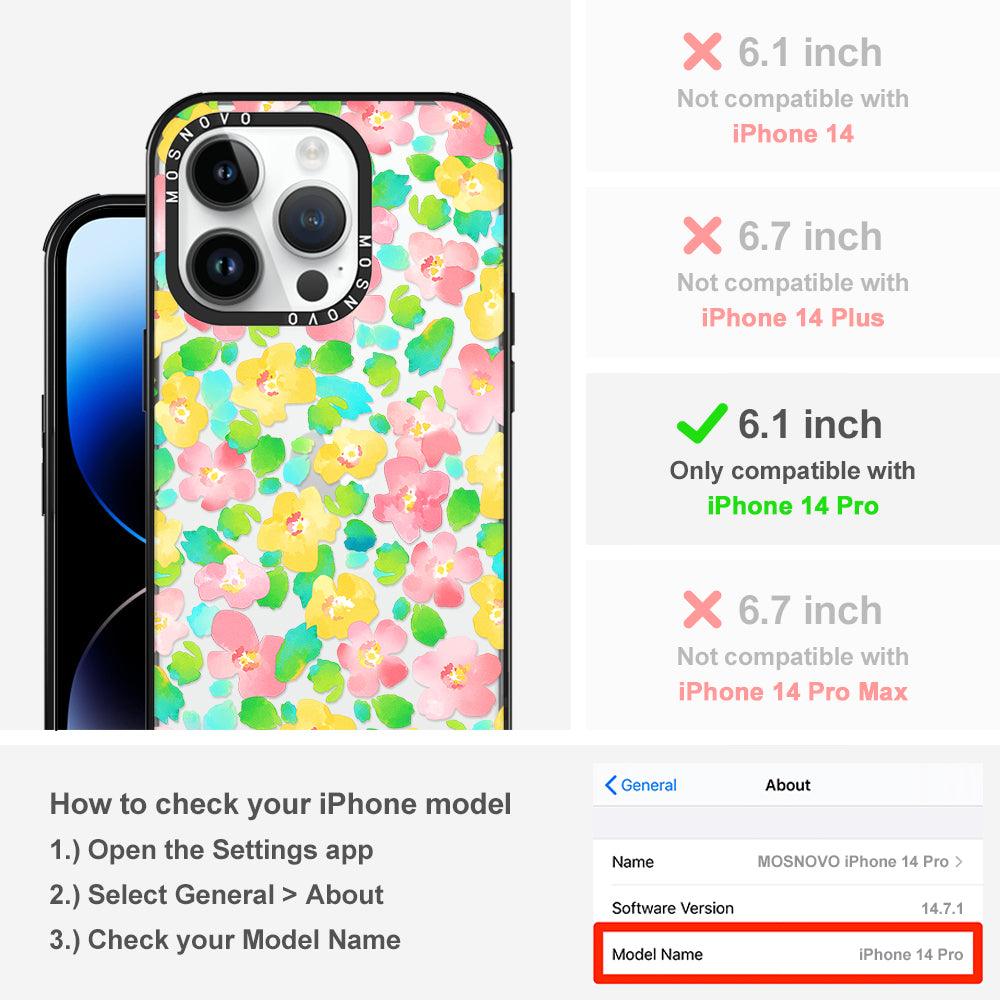Click the About title in header
Viewport: 1000px width, 1000px height.
click(x=788, y=785)
